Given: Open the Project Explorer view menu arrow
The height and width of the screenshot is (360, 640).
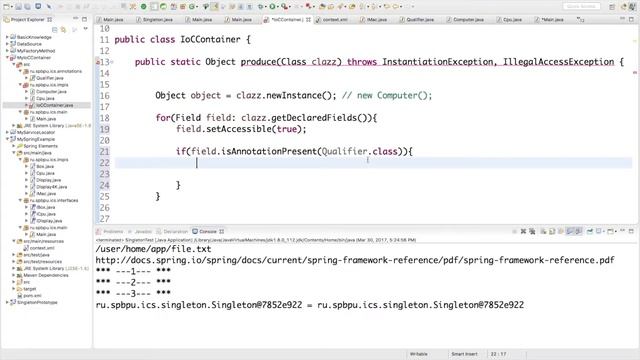Looking at the screenshot, I should pos(85,29).
